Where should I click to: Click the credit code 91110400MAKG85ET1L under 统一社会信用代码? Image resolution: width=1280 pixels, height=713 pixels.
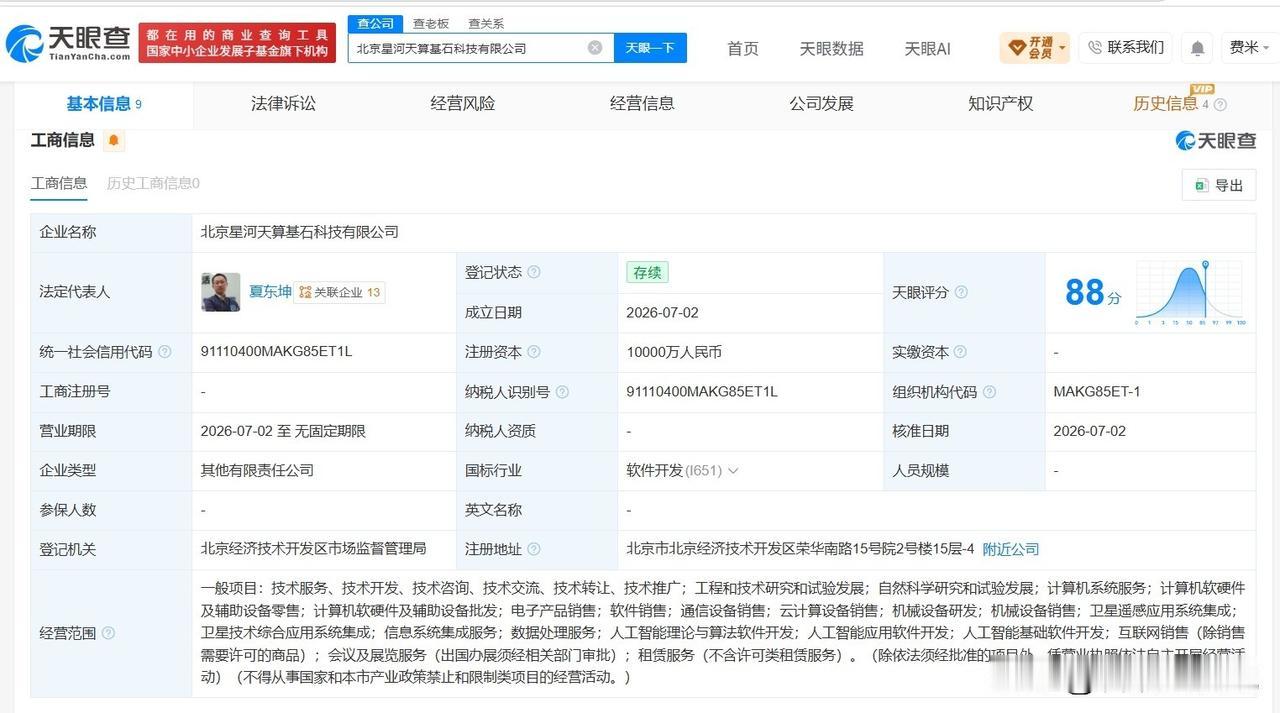(x=277, y=352)
